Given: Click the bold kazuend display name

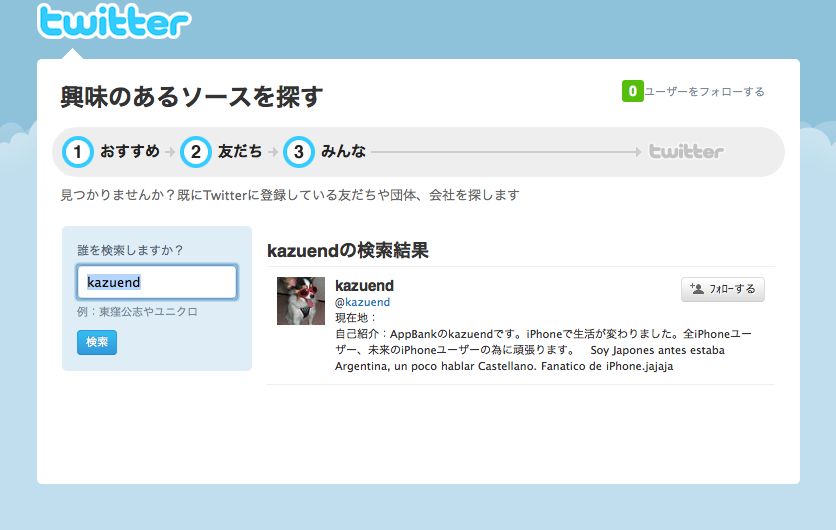Looking at the screenshot, I should tap(364, 286).
